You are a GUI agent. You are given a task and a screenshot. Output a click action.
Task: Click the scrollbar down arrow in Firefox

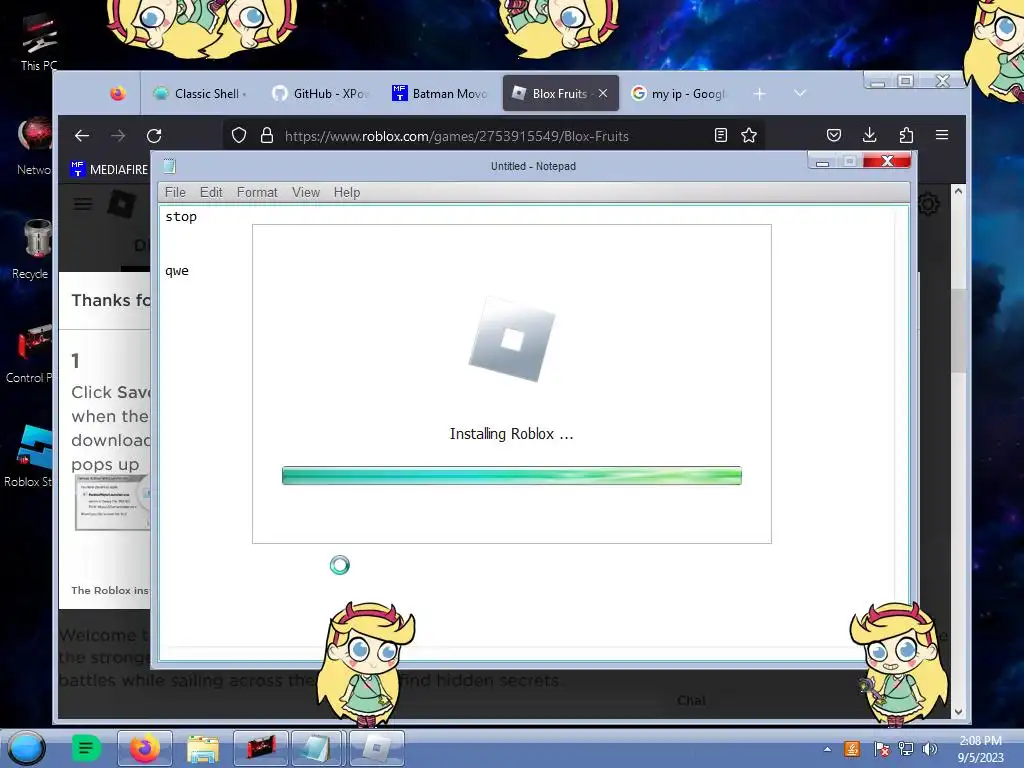pos(958,712)
